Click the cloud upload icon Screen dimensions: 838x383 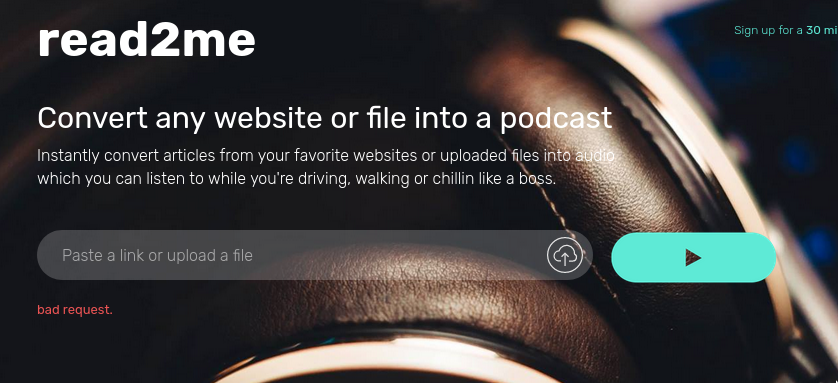(x=564, y=255)
